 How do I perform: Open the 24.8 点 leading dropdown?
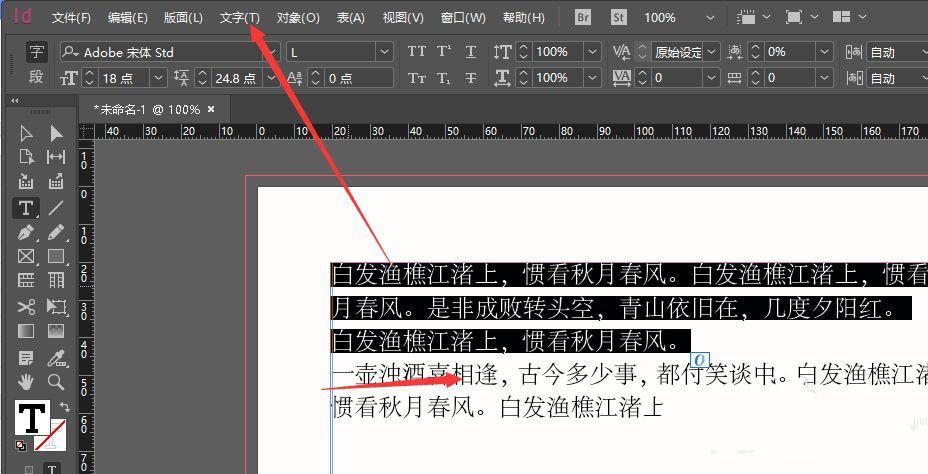point(272,78)
